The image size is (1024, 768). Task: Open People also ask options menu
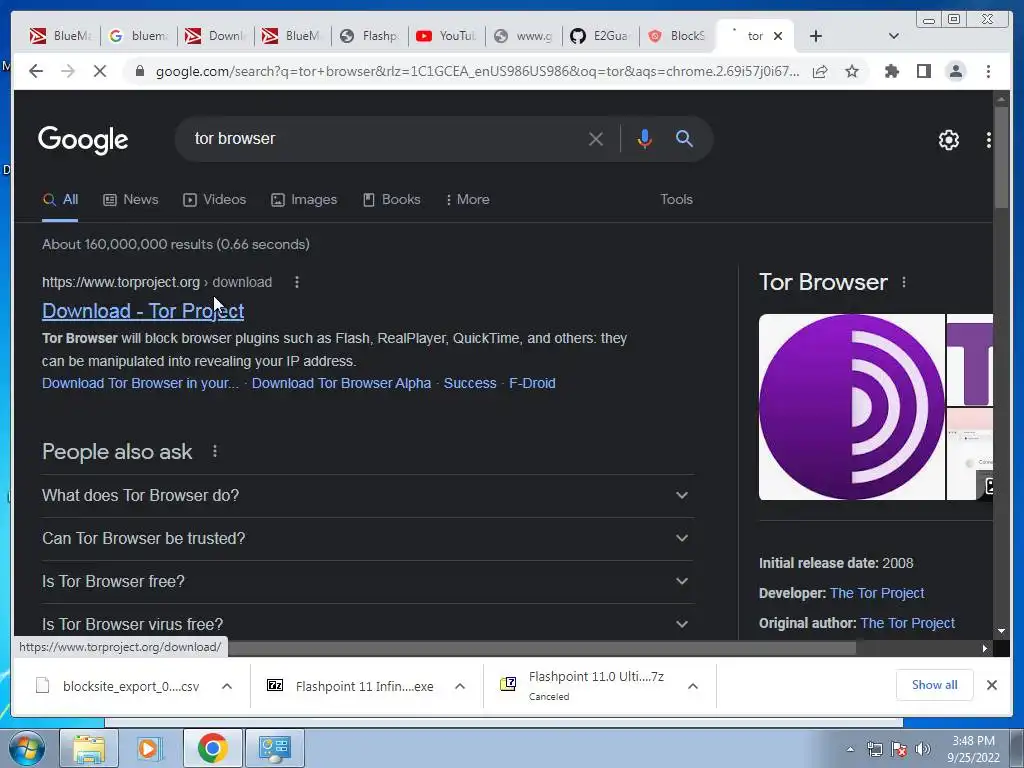point(215,451)
